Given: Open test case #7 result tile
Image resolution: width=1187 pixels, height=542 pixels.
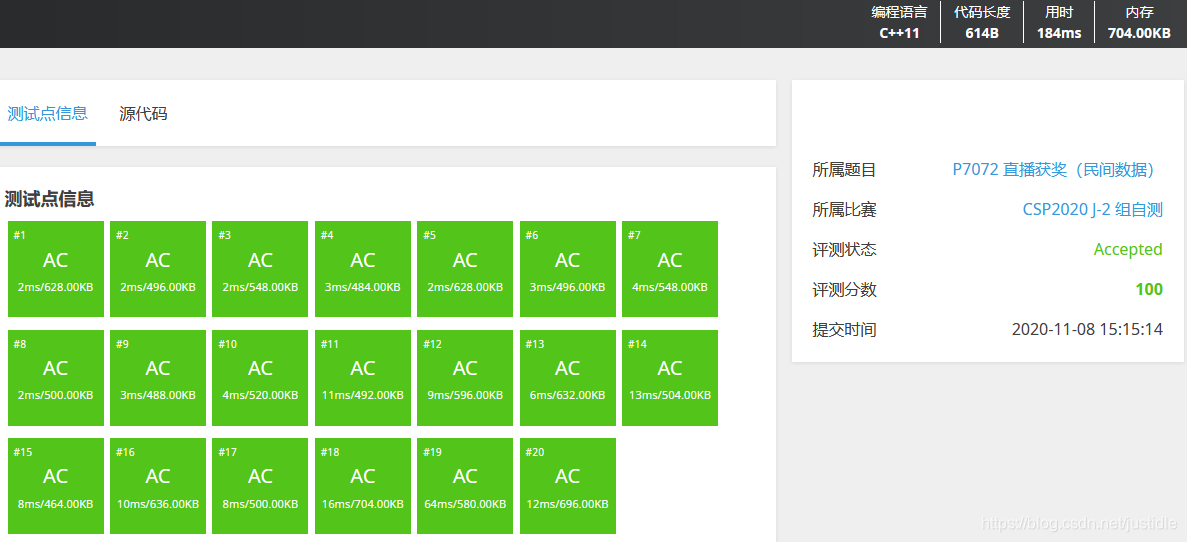Looking at the screenshot, I should (x=670, y=269).
